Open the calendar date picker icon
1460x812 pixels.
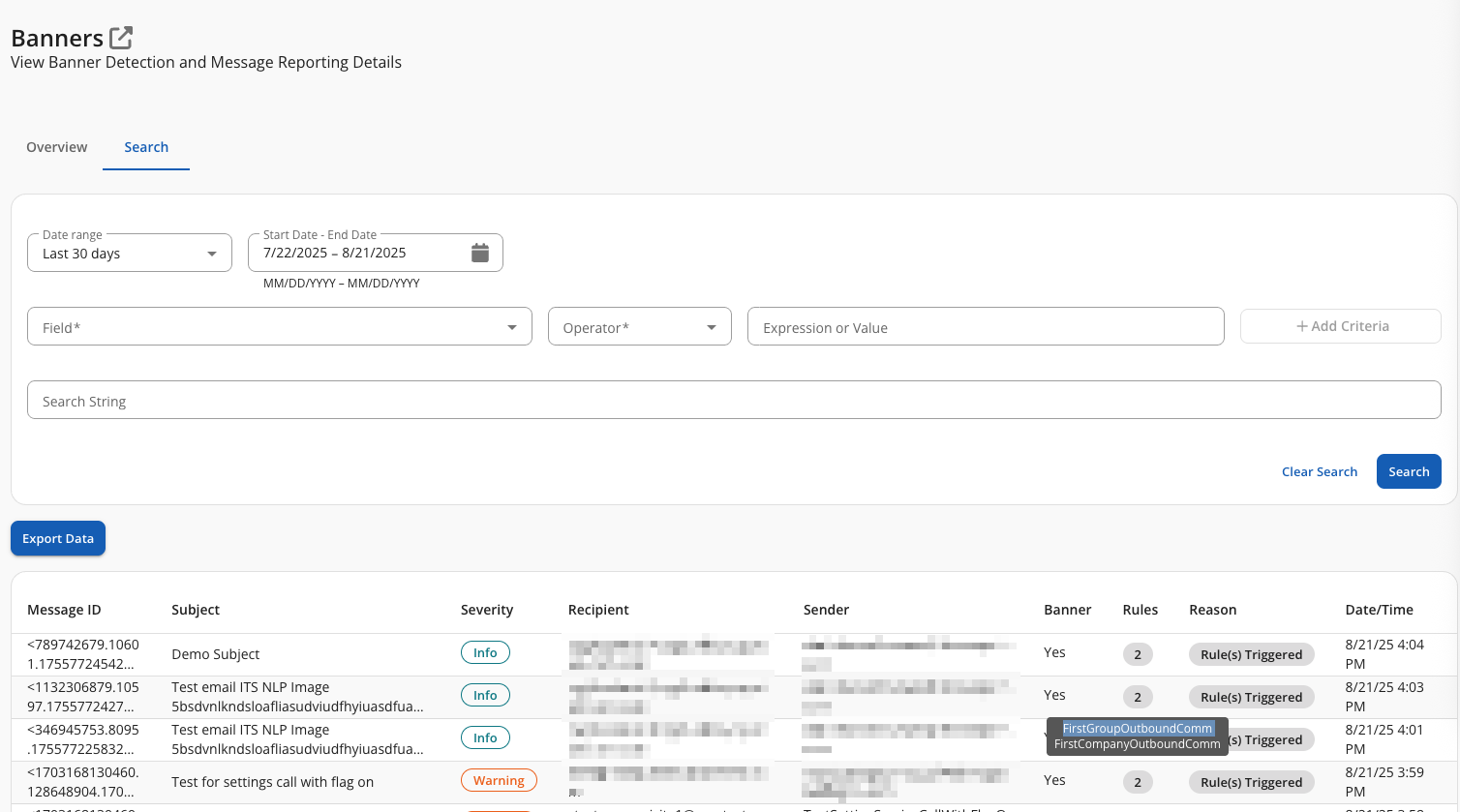click(480, 252)
